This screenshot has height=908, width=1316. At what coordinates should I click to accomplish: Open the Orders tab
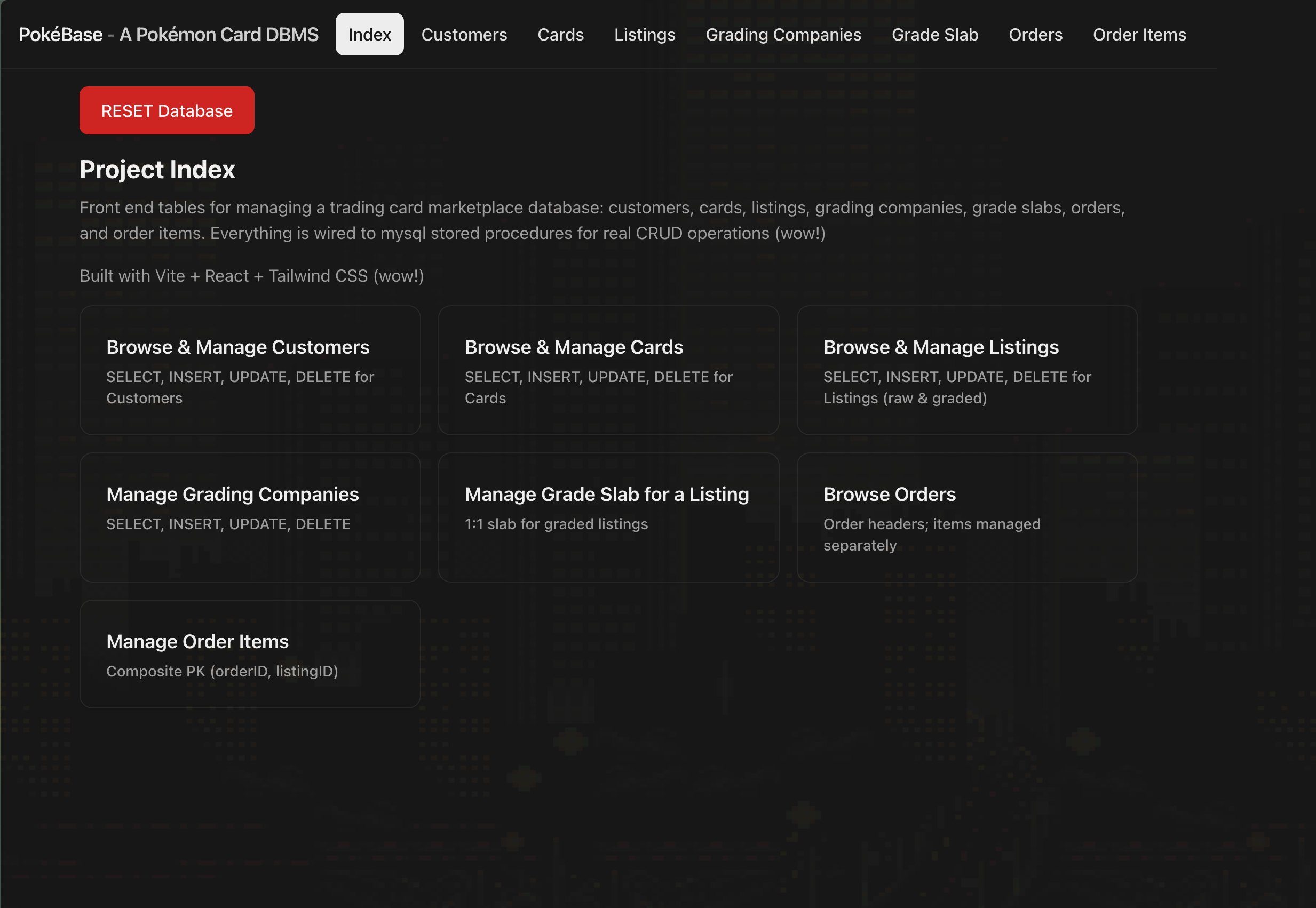click(1035, 34)
